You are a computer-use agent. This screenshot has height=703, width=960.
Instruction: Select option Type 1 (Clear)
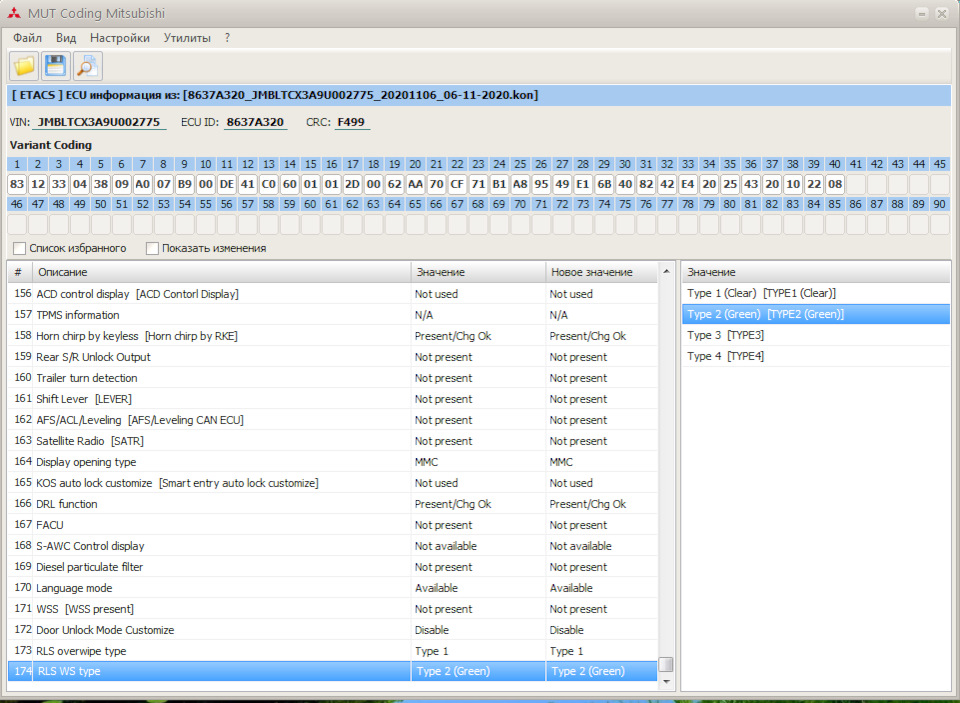coord(816,293)
